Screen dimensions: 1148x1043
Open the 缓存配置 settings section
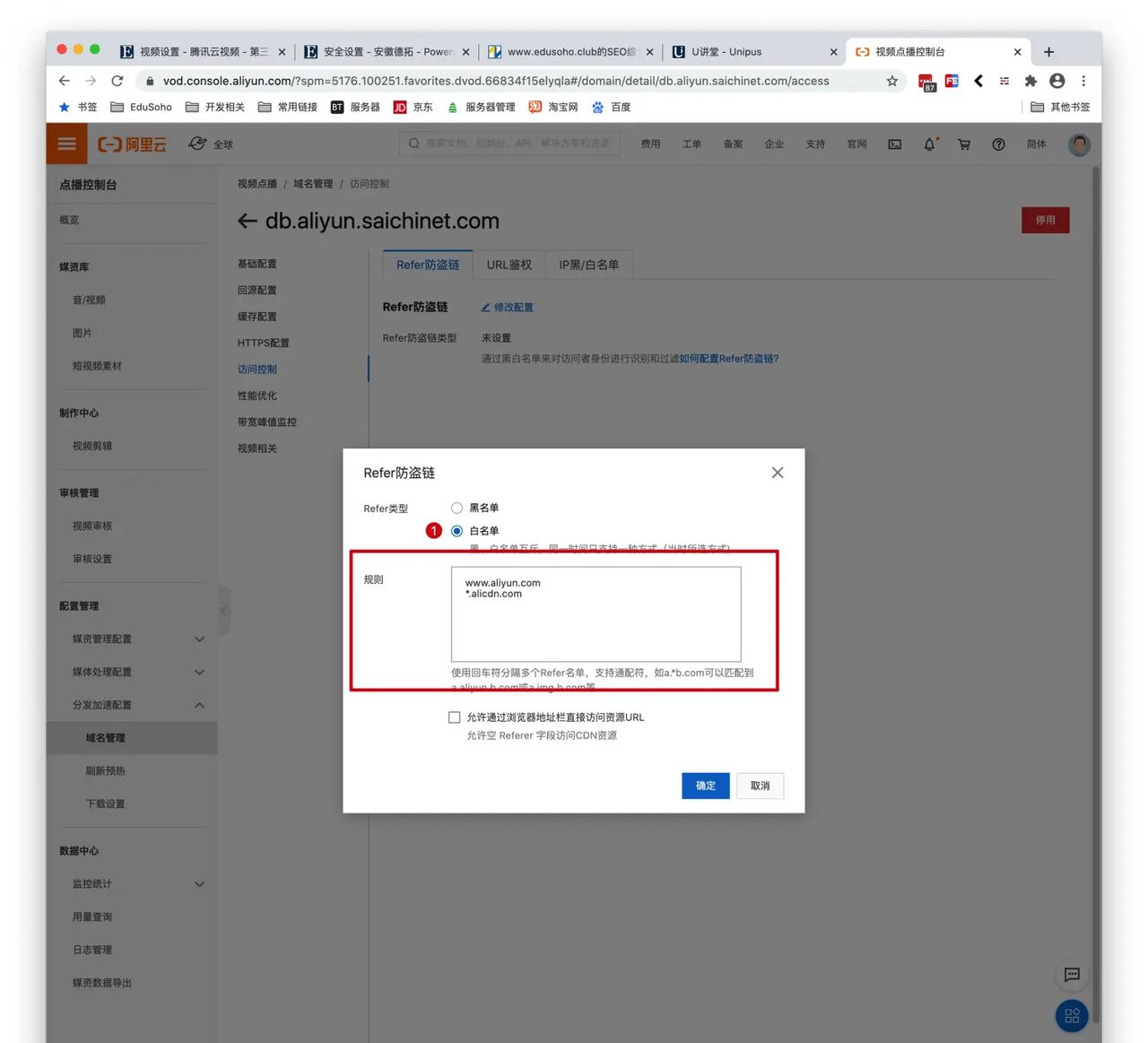(x=257, y=317)
